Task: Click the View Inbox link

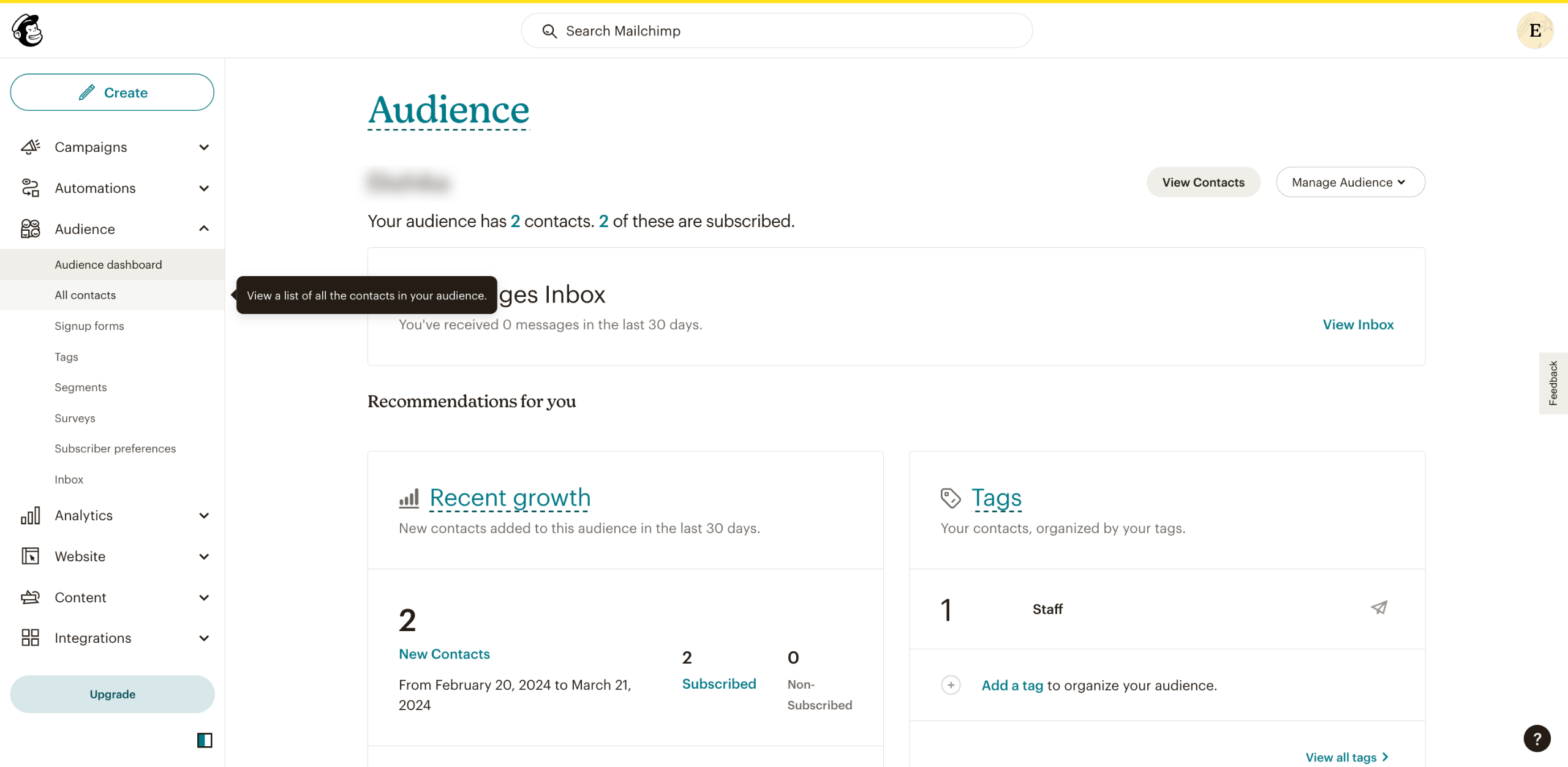Action: [1358, 324]
